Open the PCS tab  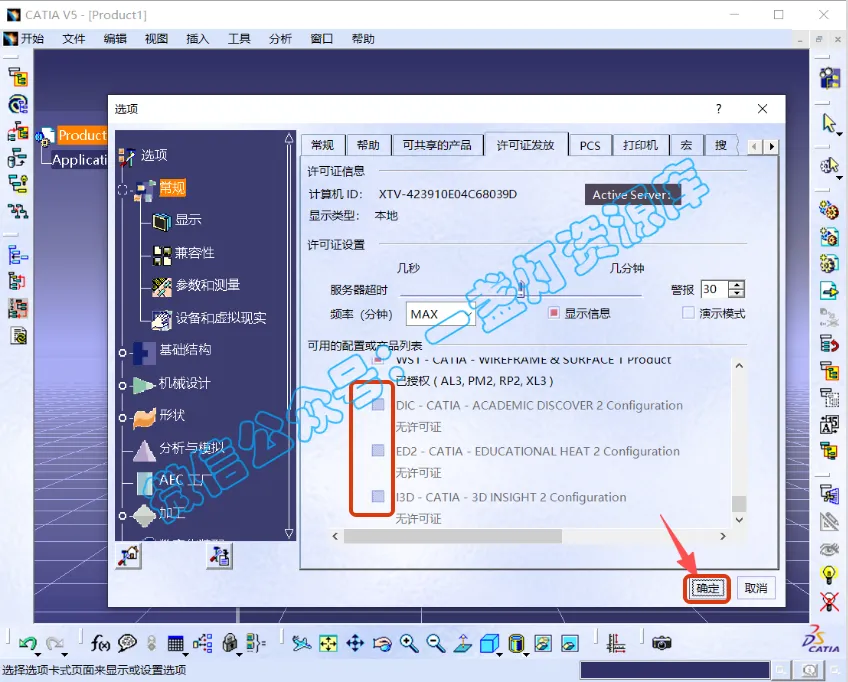point(590,145)
